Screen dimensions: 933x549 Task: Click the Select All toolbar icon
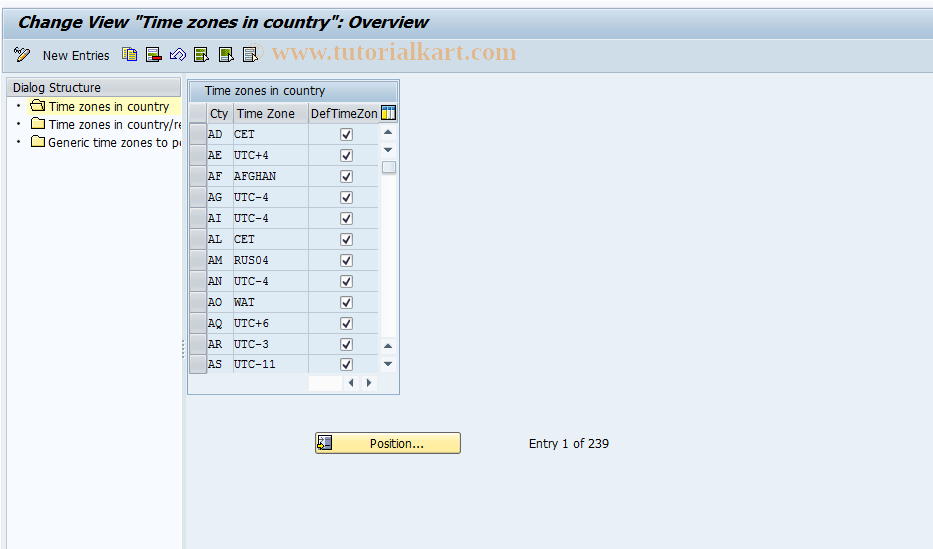pos(202,55)
